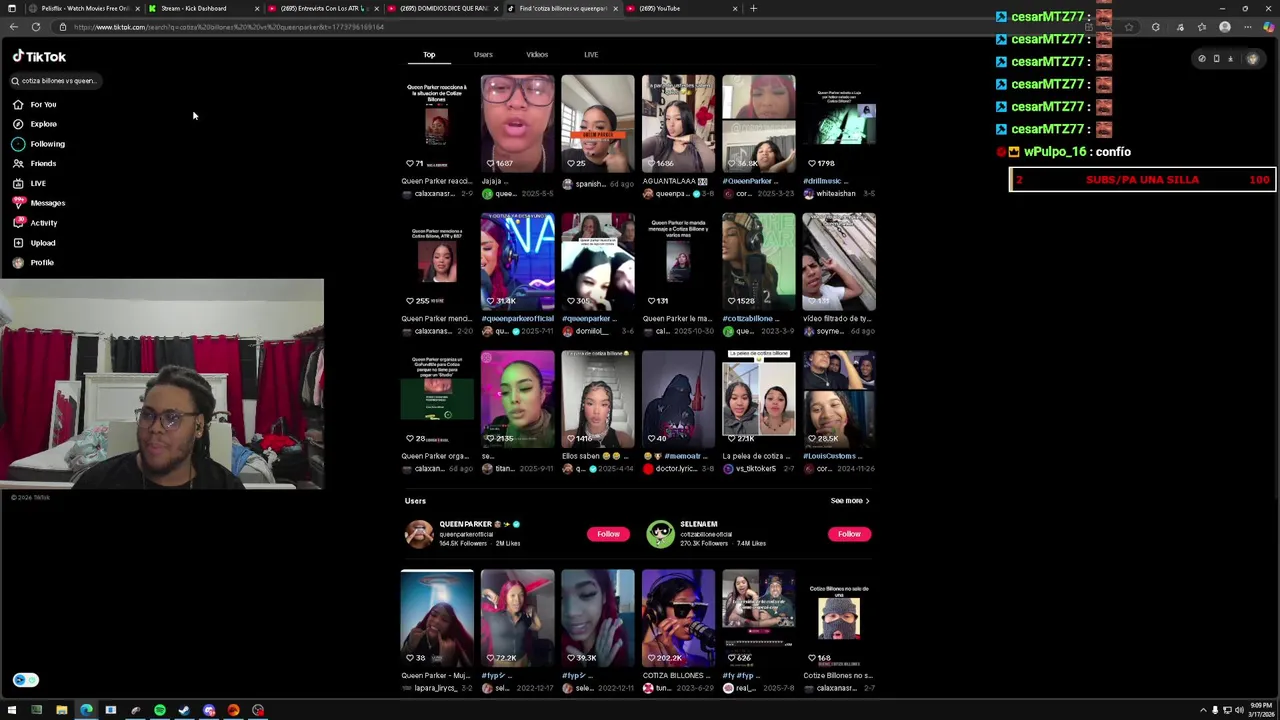Image resolution: width=1280 pixels, height=720 pixels.
Task: Click 'video filtrado de ty...' caption
Action: pos(837,319)
